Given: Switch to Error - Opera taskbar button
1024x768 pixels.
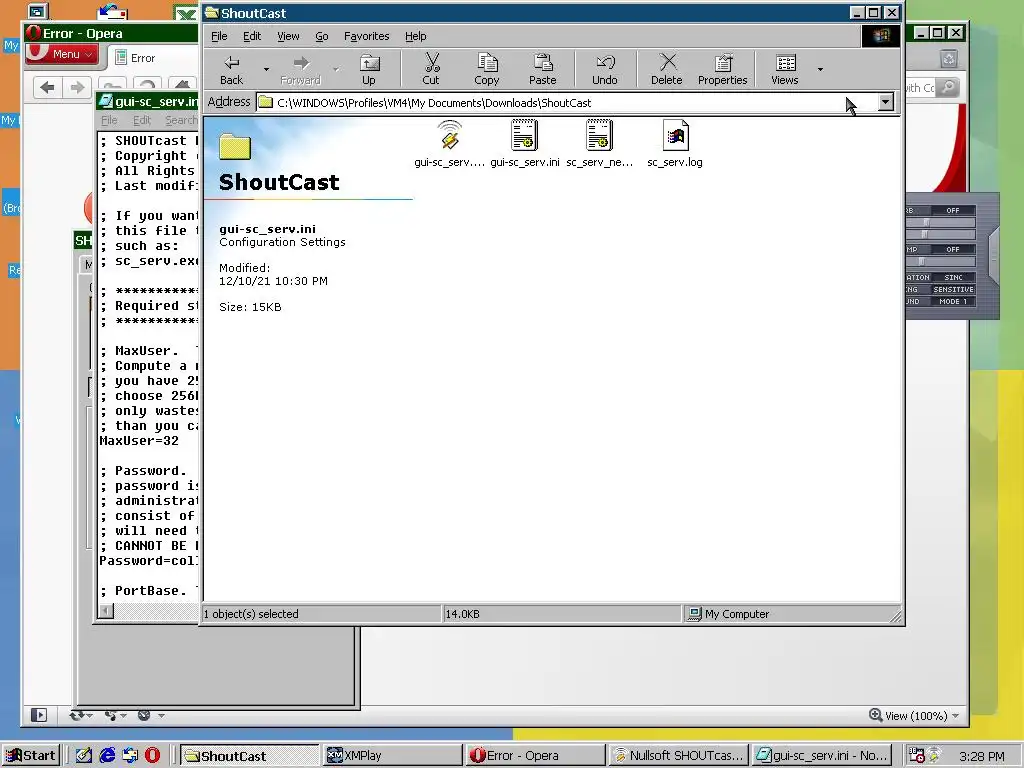Looking at the screenshot, I should (x=536, y=756).
